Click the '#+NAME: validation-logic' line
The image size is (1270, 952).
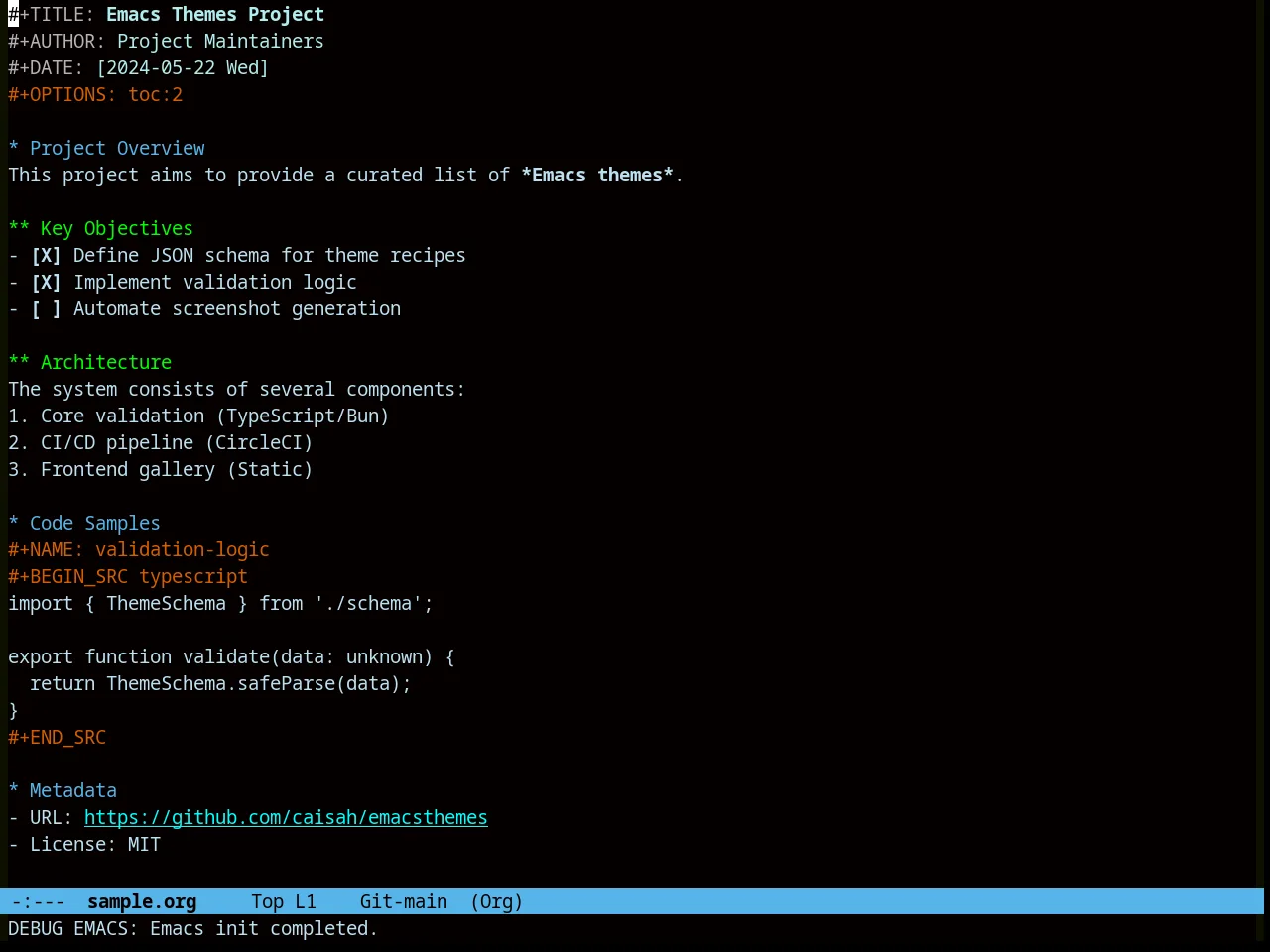coord(139,550)
